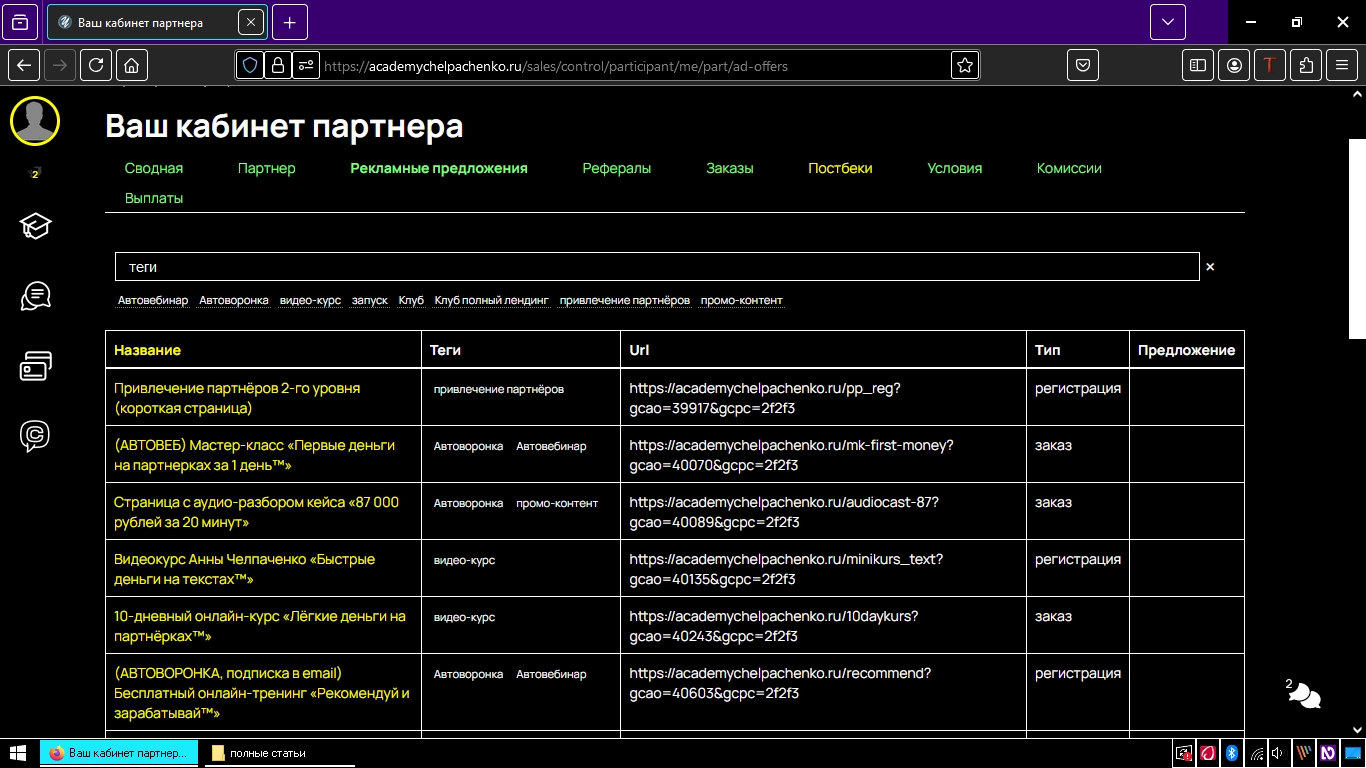
Task: Open the user avatar profile icon
Action: (x=35, y=121)
